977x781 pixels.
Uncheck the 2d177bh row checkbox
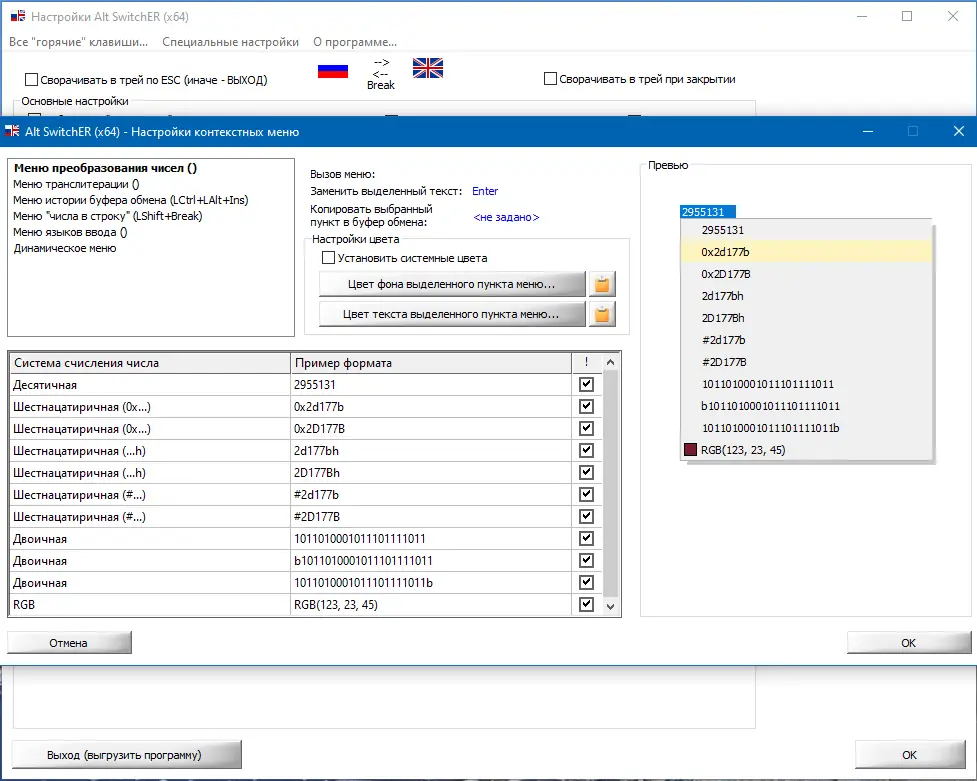(x=586, y=451)
